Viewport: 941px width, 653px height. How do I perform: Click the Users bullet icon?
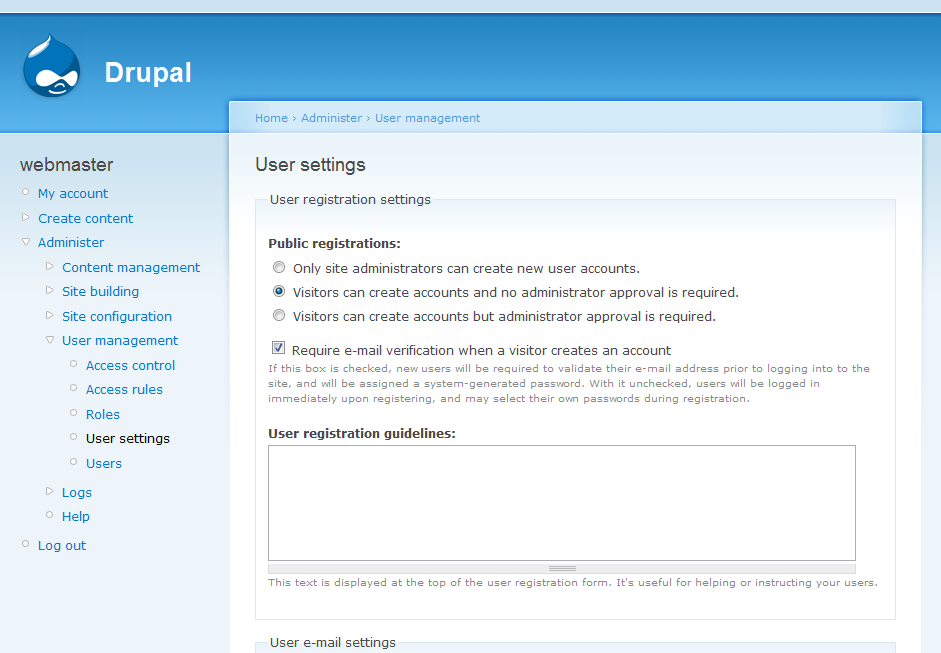73,462
